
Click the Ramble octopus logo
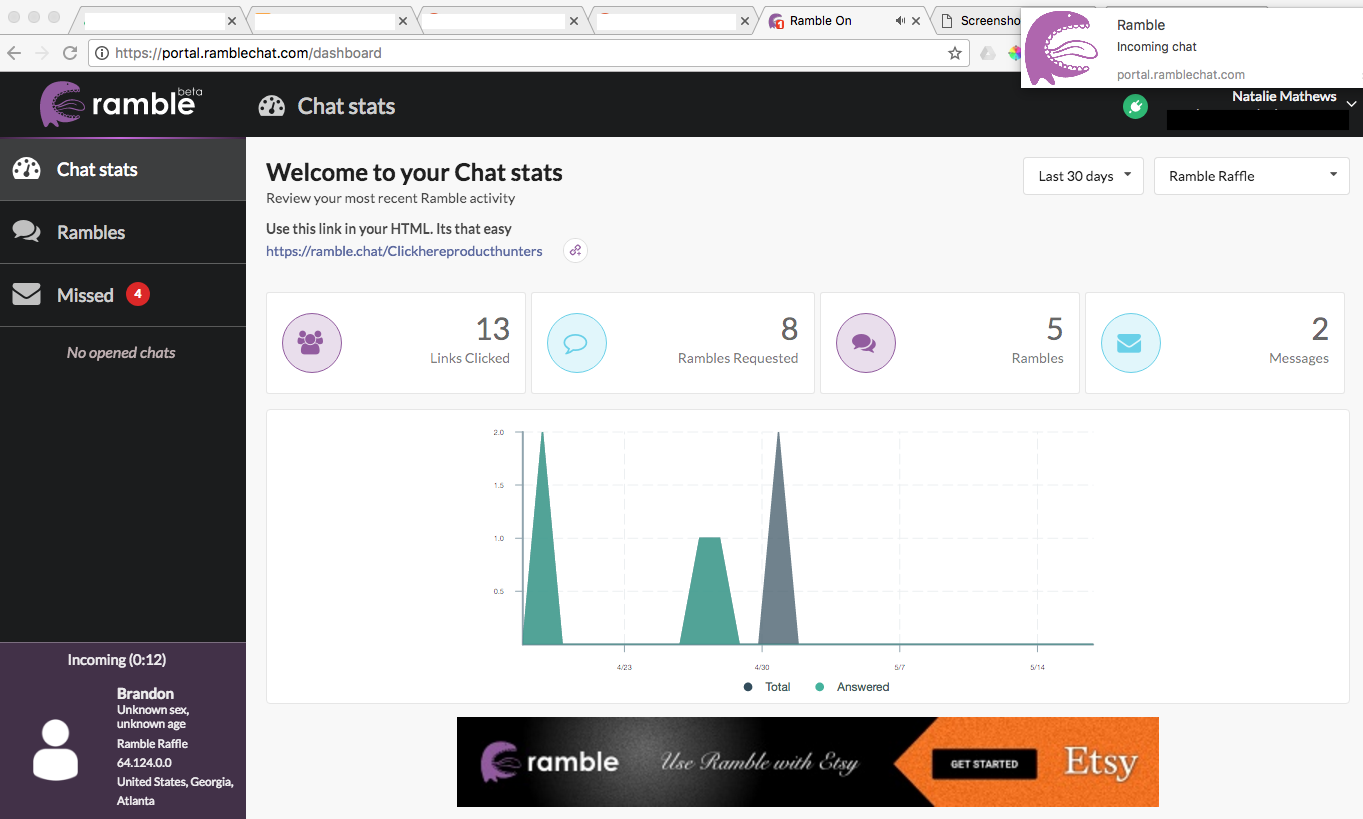click(60, 105)
